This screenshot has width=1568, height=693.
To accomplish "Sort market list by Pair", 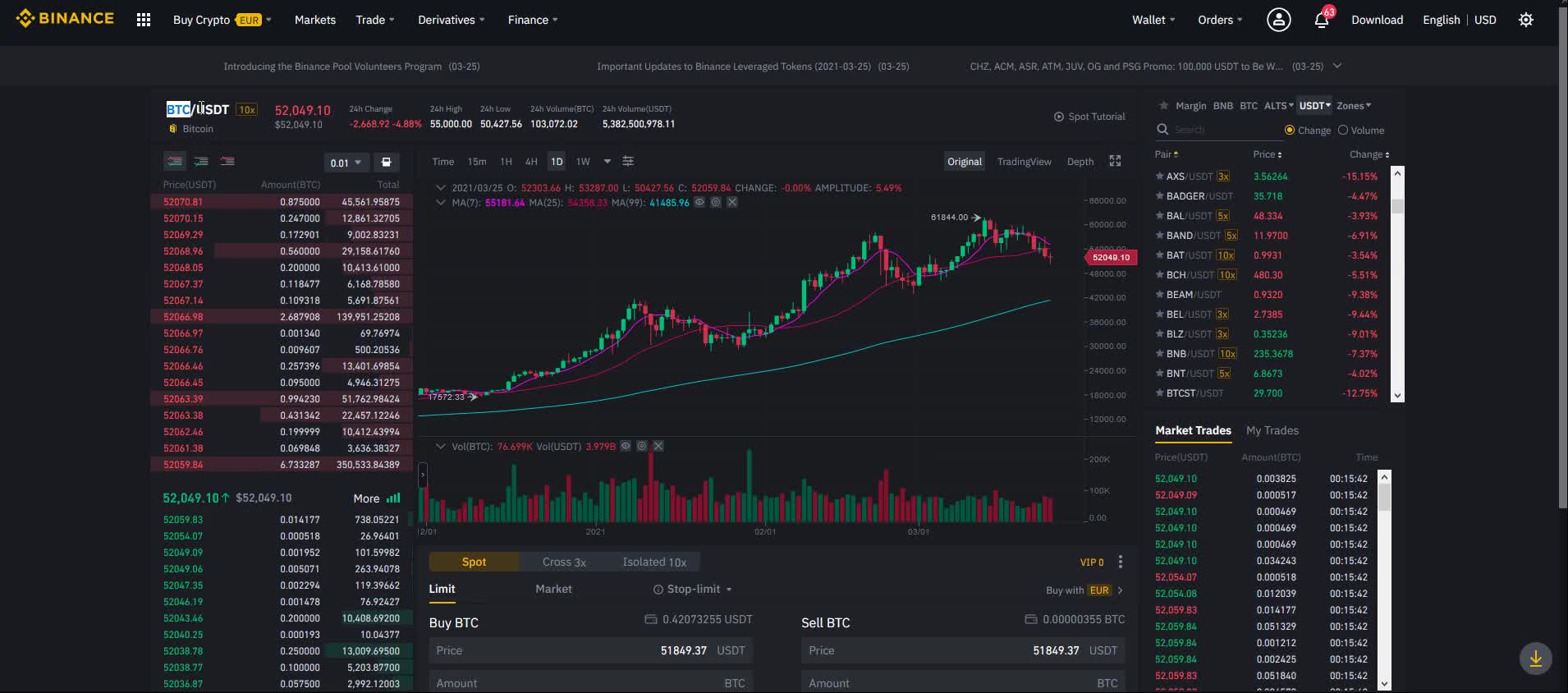I will (1167, 154).
